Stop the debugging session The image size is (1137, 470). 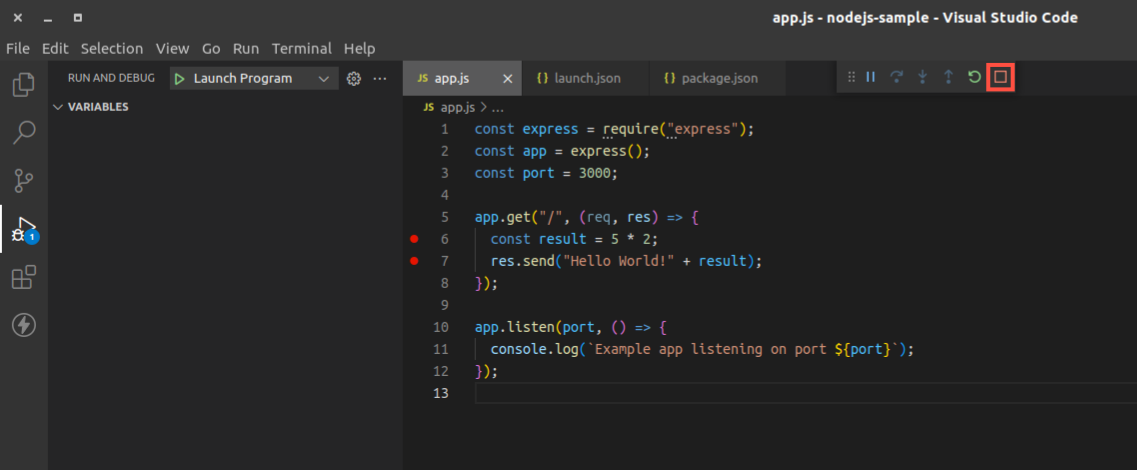coord(1001,77)
